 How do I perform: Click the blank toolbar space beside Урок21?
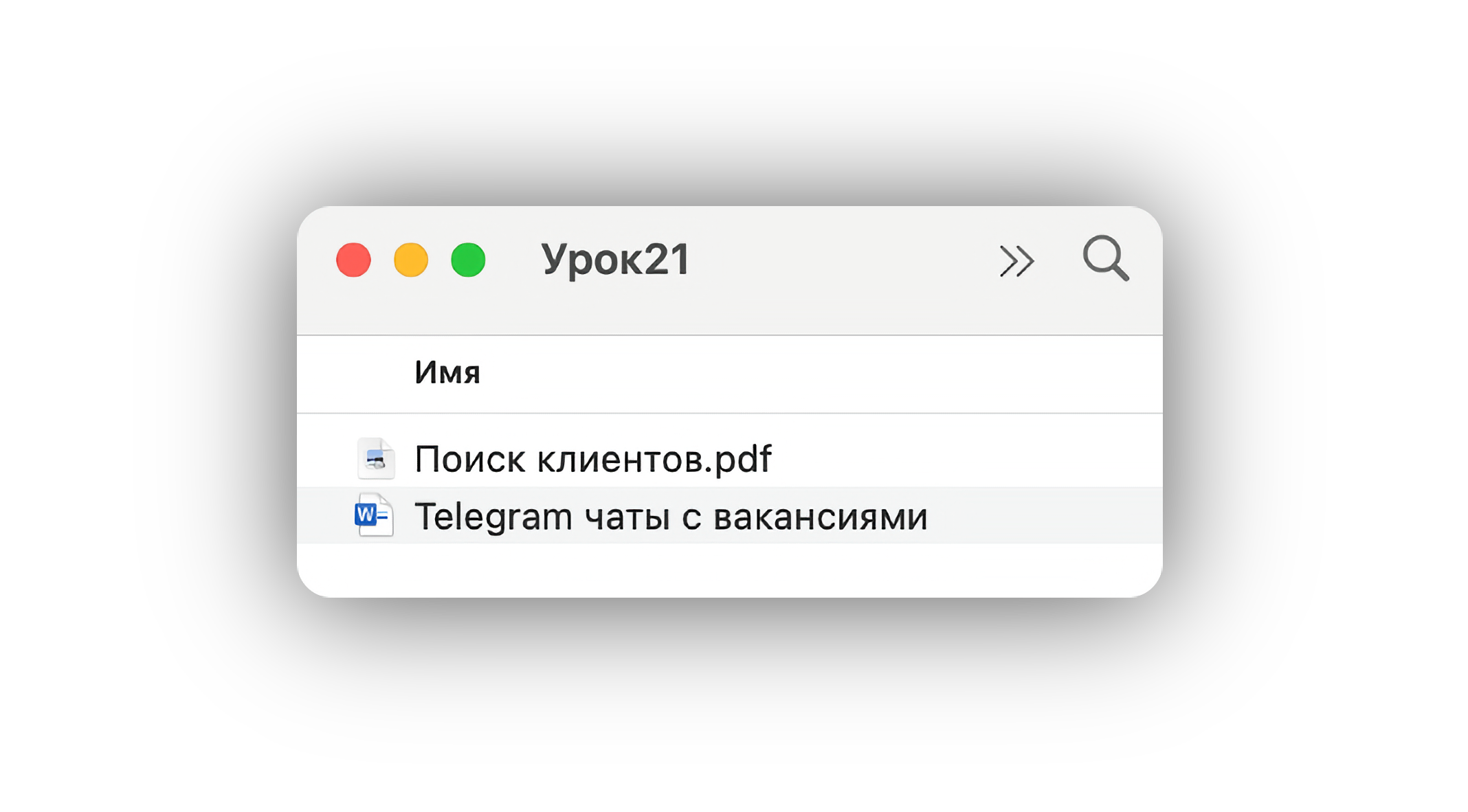point(838,261)
